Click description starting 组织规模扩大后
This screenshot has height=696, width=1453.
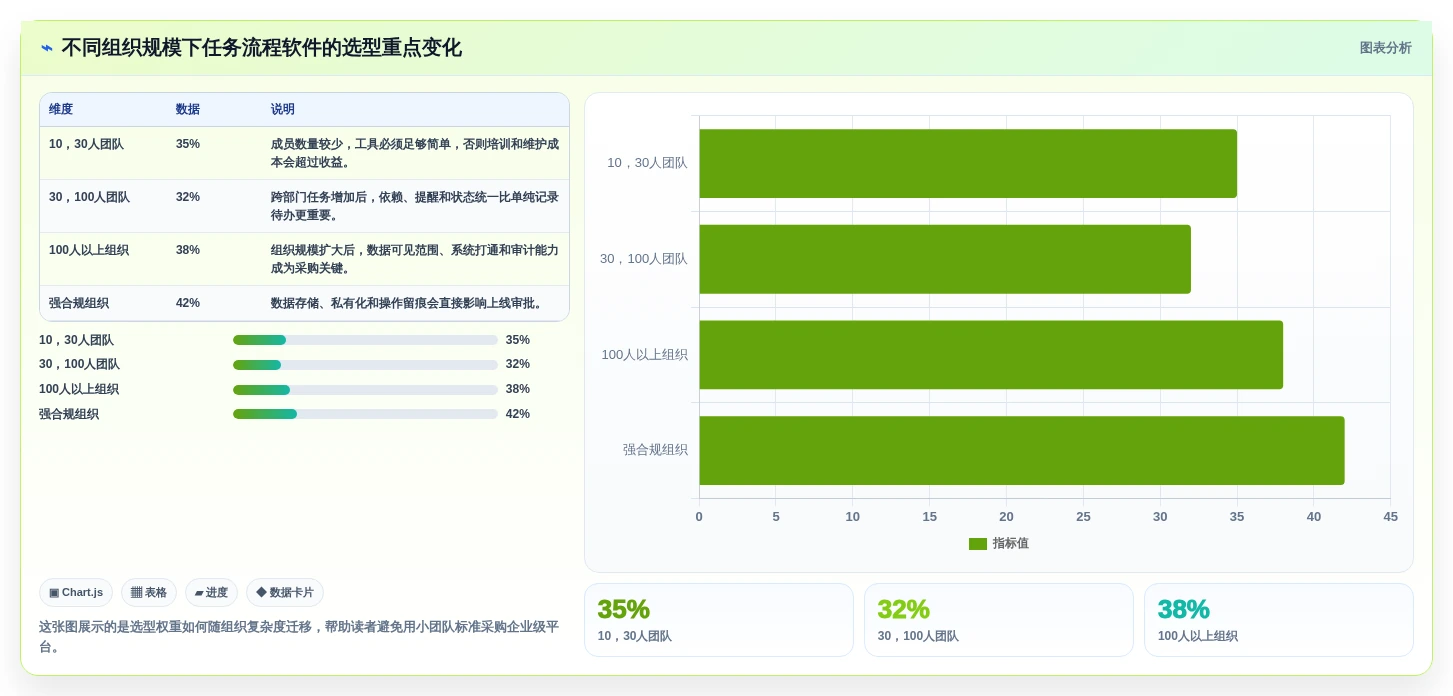(x=415, y=259)
